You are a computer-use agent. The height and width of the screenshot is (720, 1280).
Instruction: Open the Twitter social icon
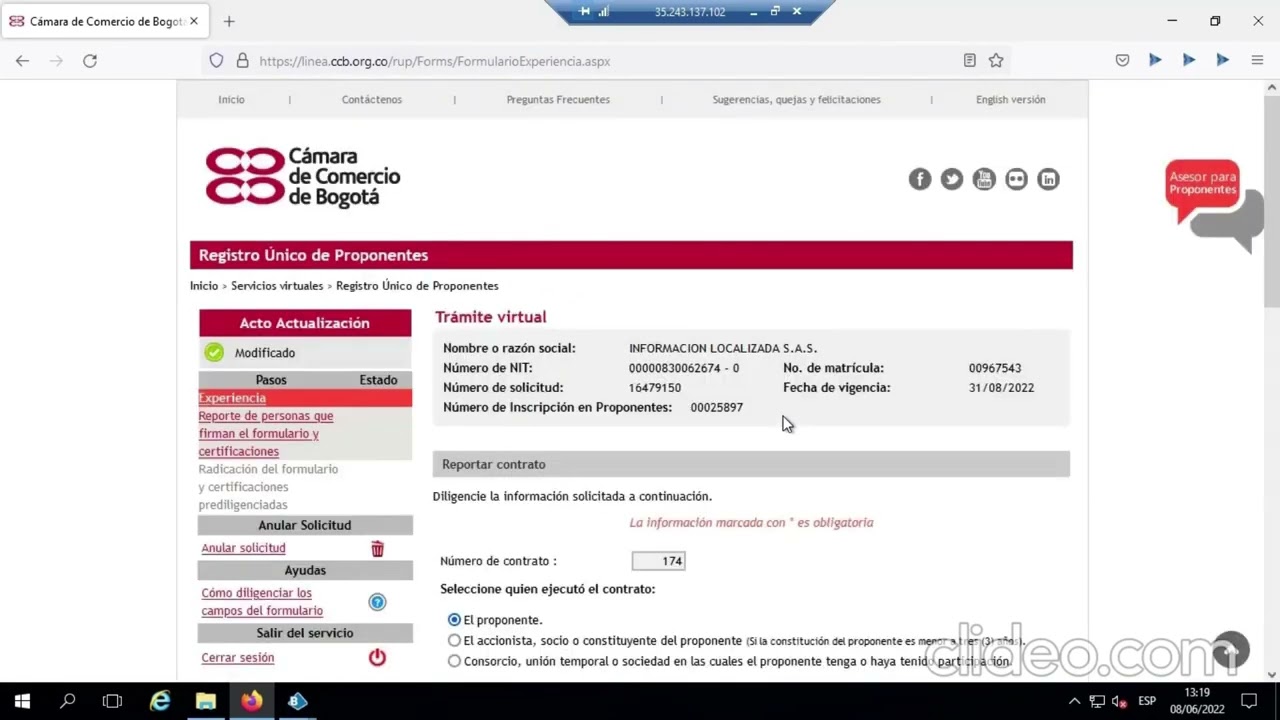point(952,179)
